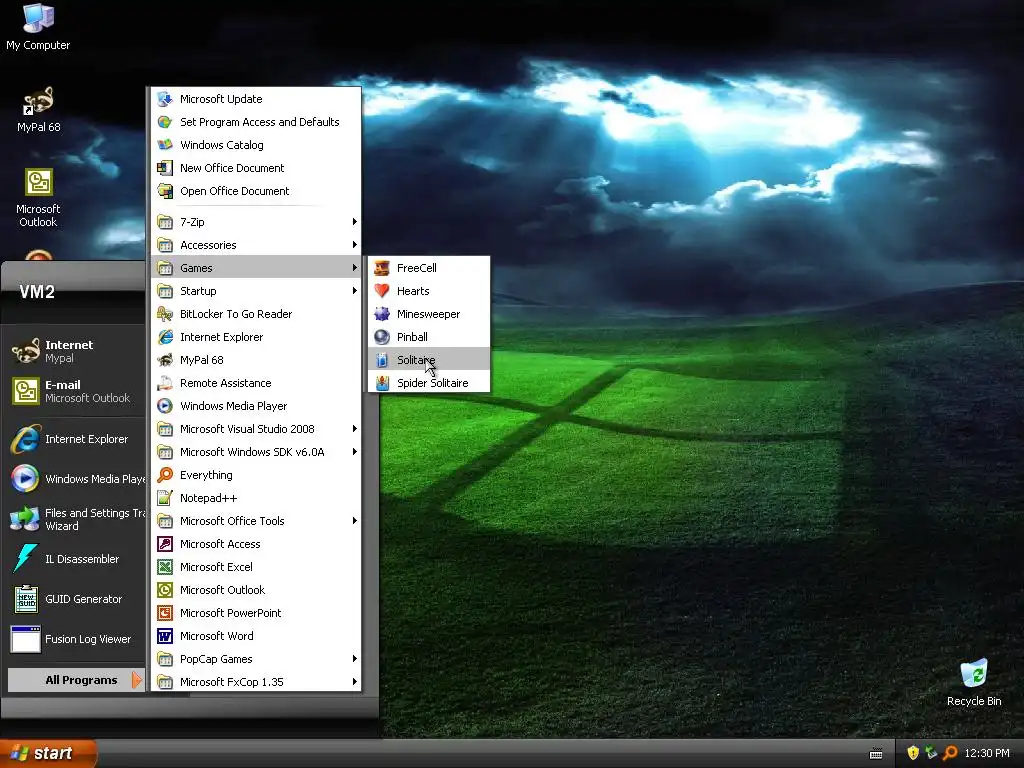Open Files and Settings Transfer Wizard

coord(76,519)
